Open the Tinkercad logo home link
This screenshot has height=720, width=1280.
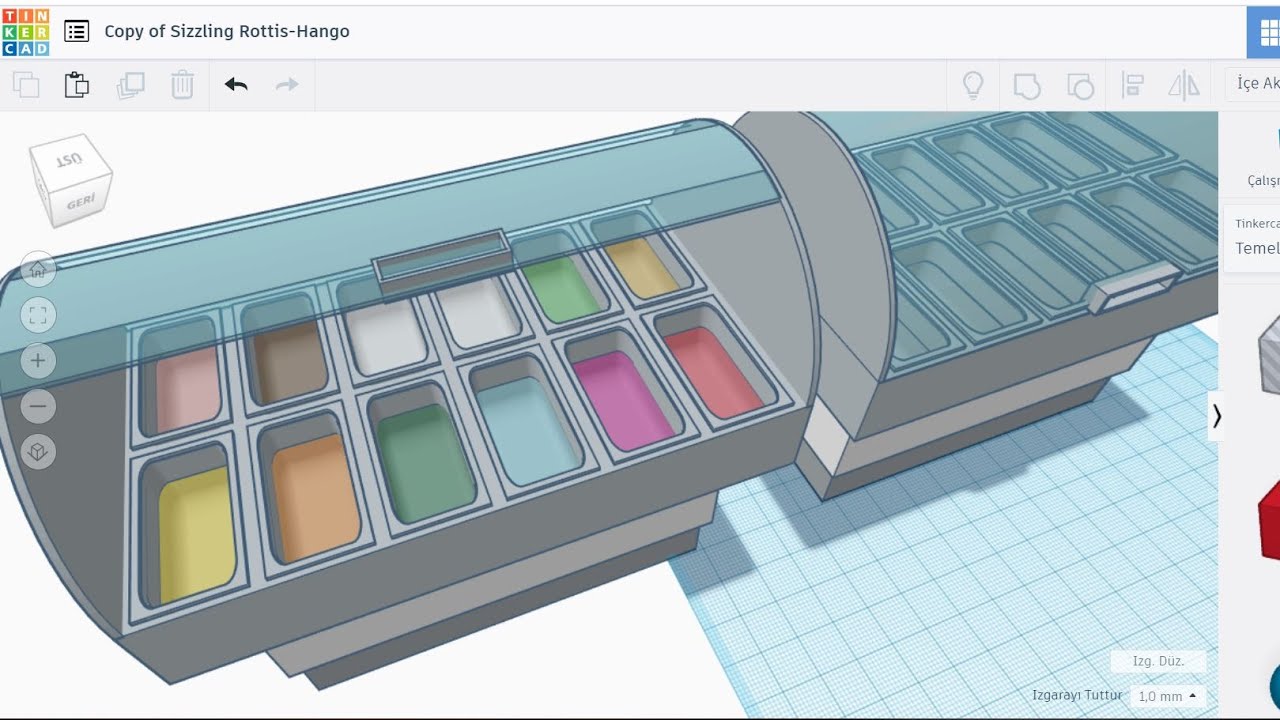pyautogui.click(x=25, y=31)
